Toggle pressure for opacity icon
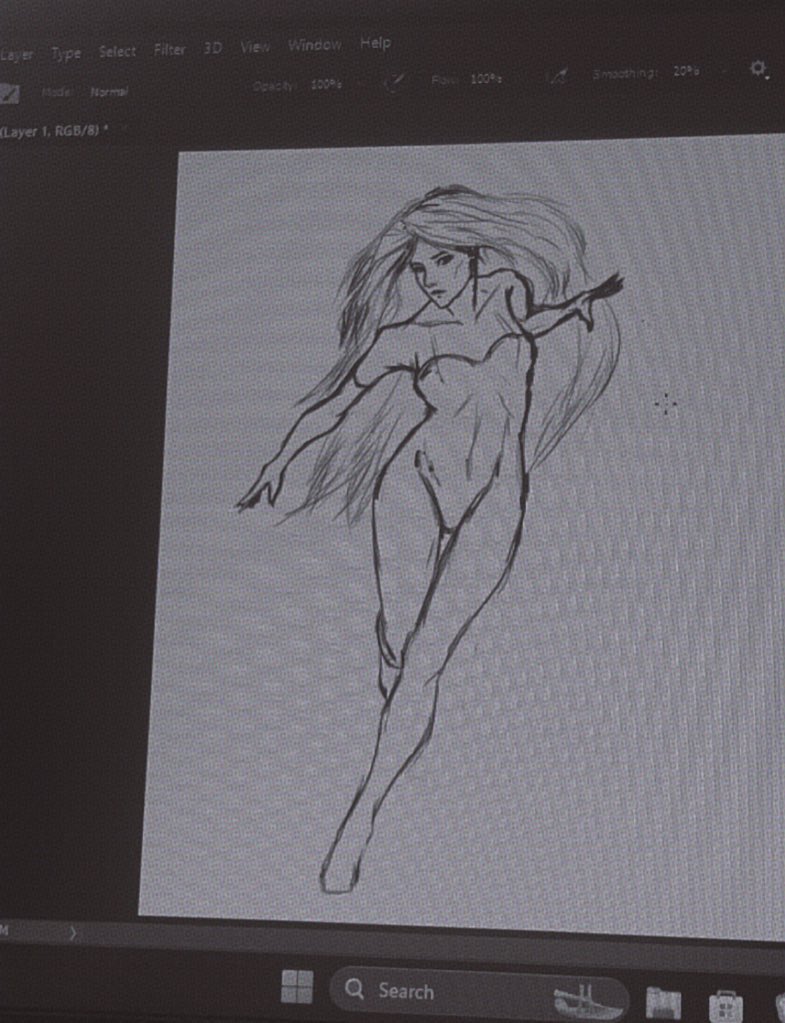 pos(394,82)
